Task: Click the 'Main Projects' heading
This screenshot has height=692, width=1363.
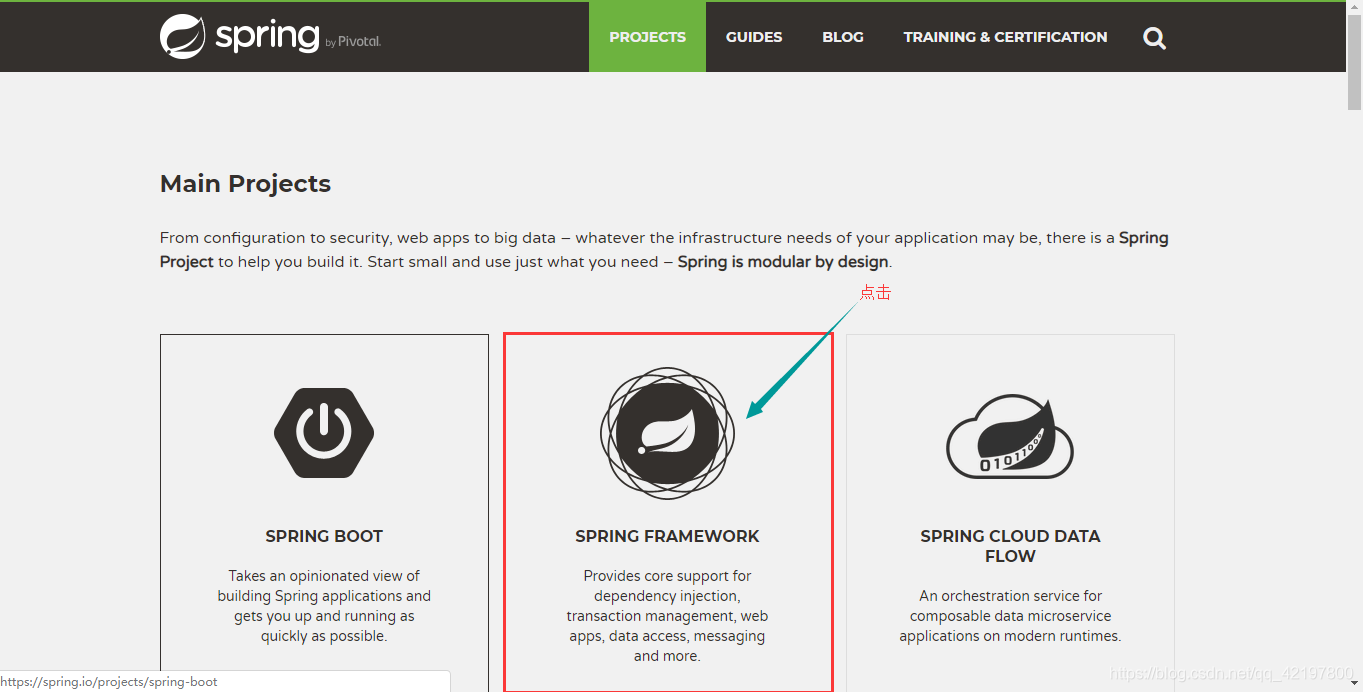Action: tap(245, 184)
